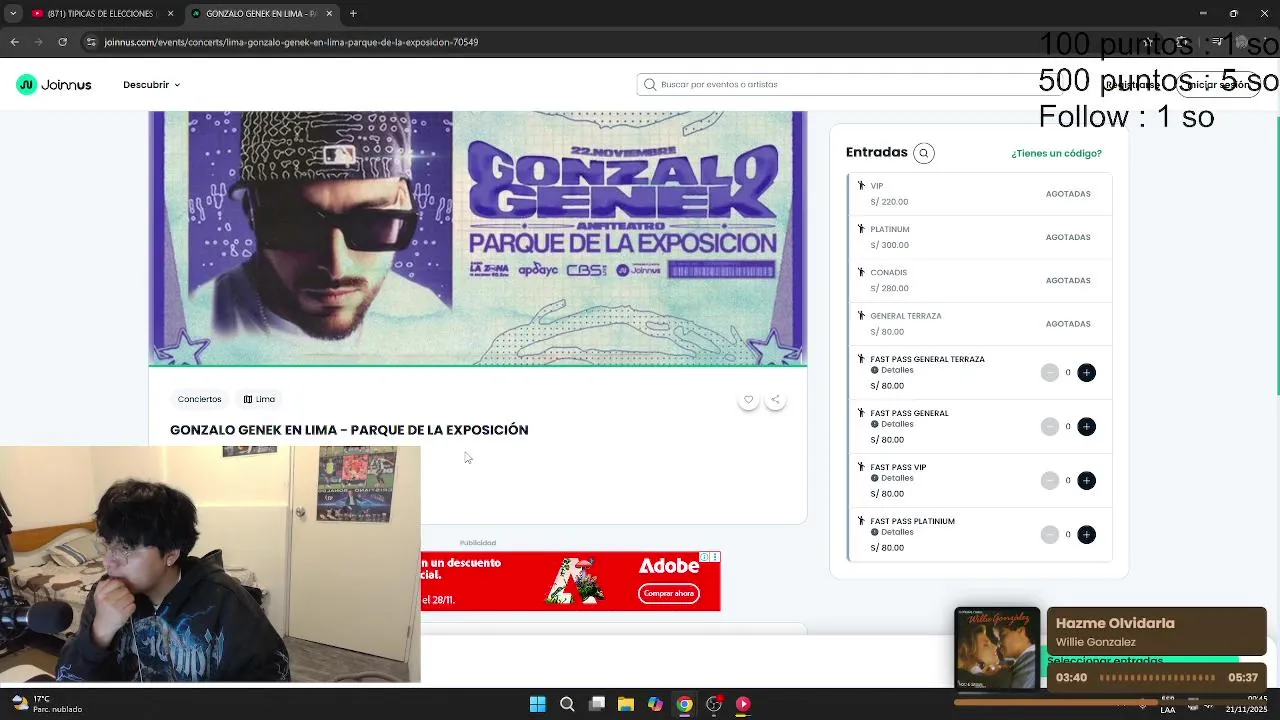This screenshot has height=720, width=1280.
Task: Click the VIP ticket row name
Action: (876, 186)
